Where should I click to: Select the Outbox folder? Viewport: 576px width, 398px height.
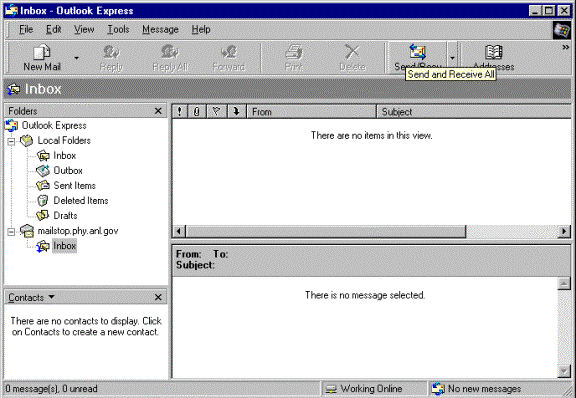coord(68,171)
